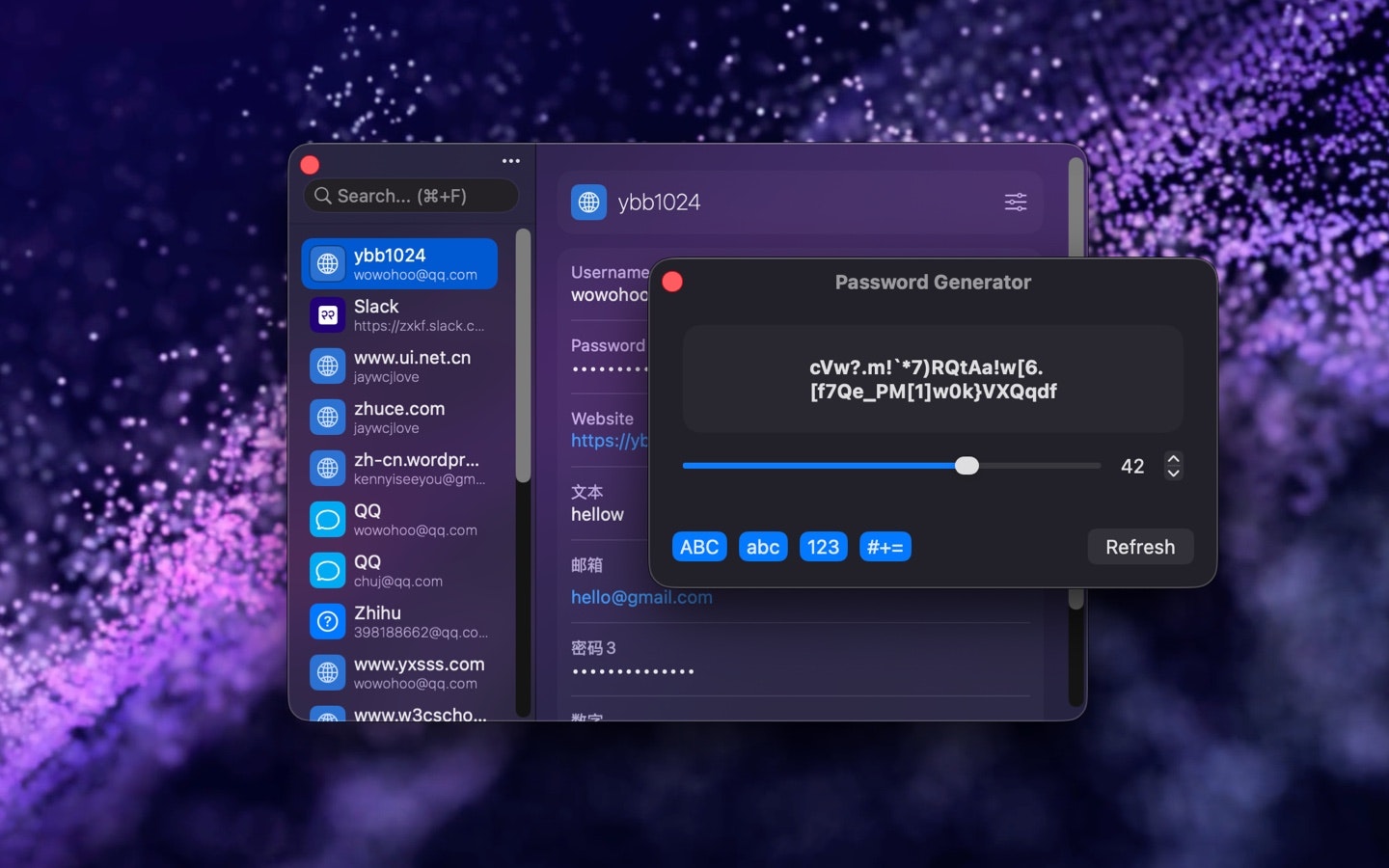
Task: Click the magnifier icon in the search bar
Action: (324, 196)
